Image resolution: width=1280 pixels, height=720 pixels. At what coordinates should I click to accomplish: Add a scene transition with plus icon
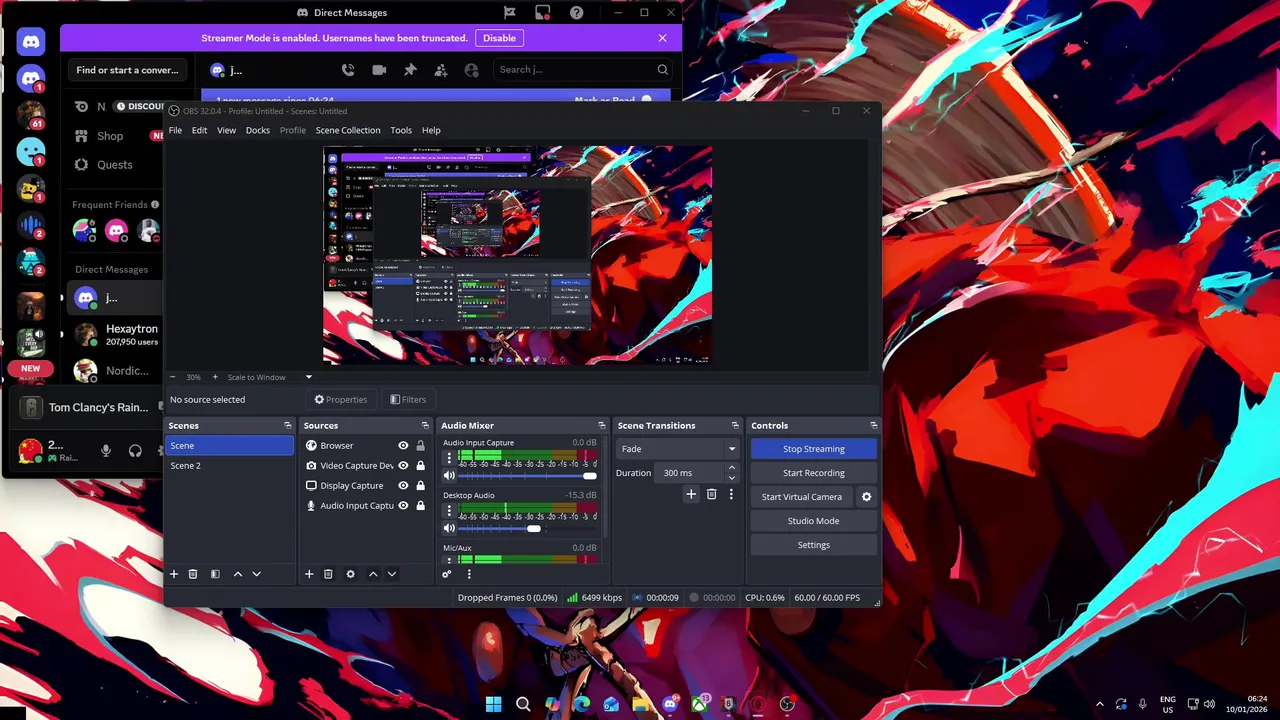click(x=691, y=494)
